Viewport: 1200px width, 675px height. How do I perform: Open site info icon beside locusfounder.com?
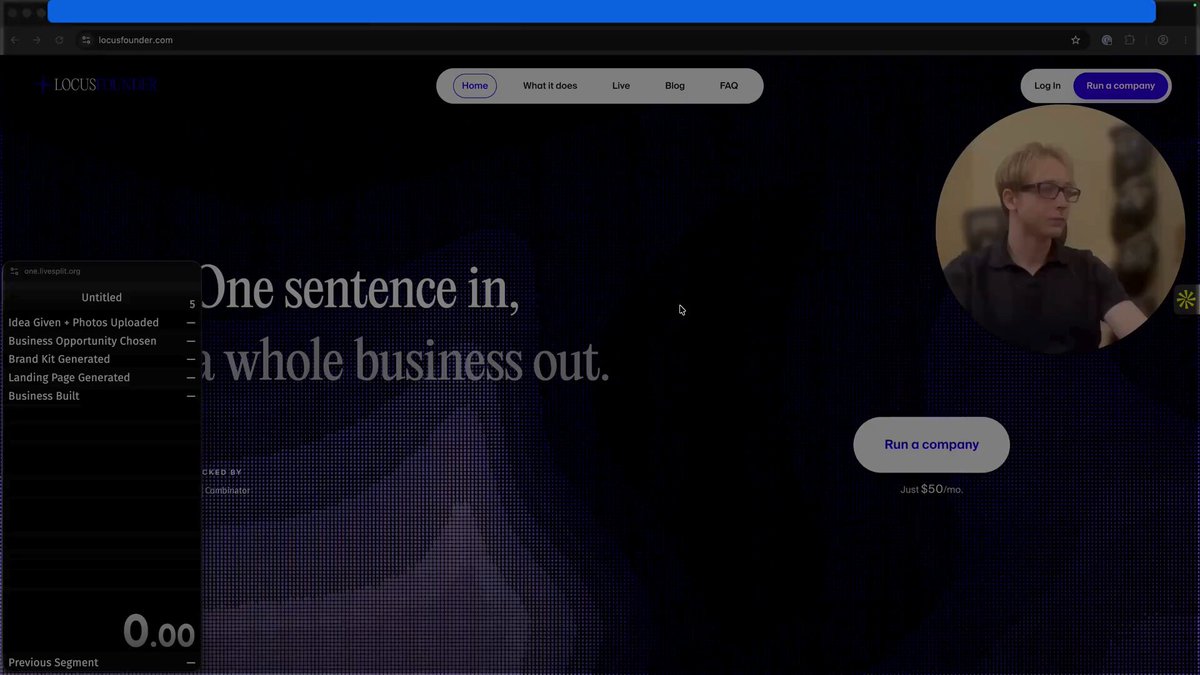pos(87,40)
